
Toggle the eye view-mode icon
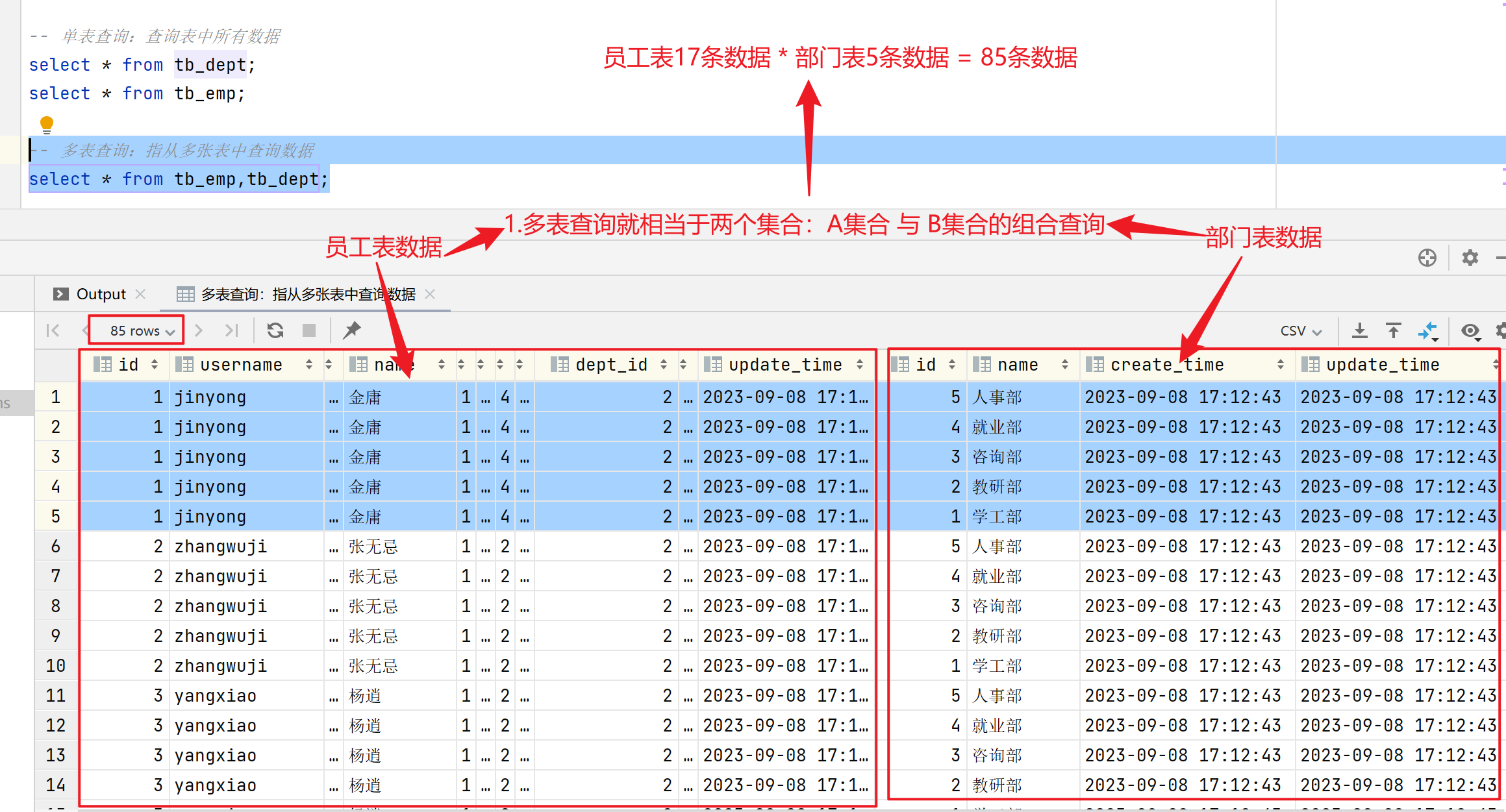pos(1470,331)
